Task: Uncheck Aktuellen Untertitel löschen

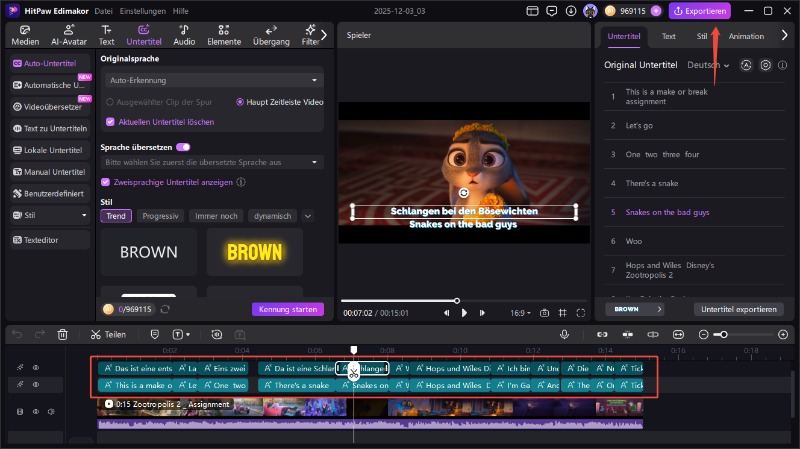Action: (110, 122)
